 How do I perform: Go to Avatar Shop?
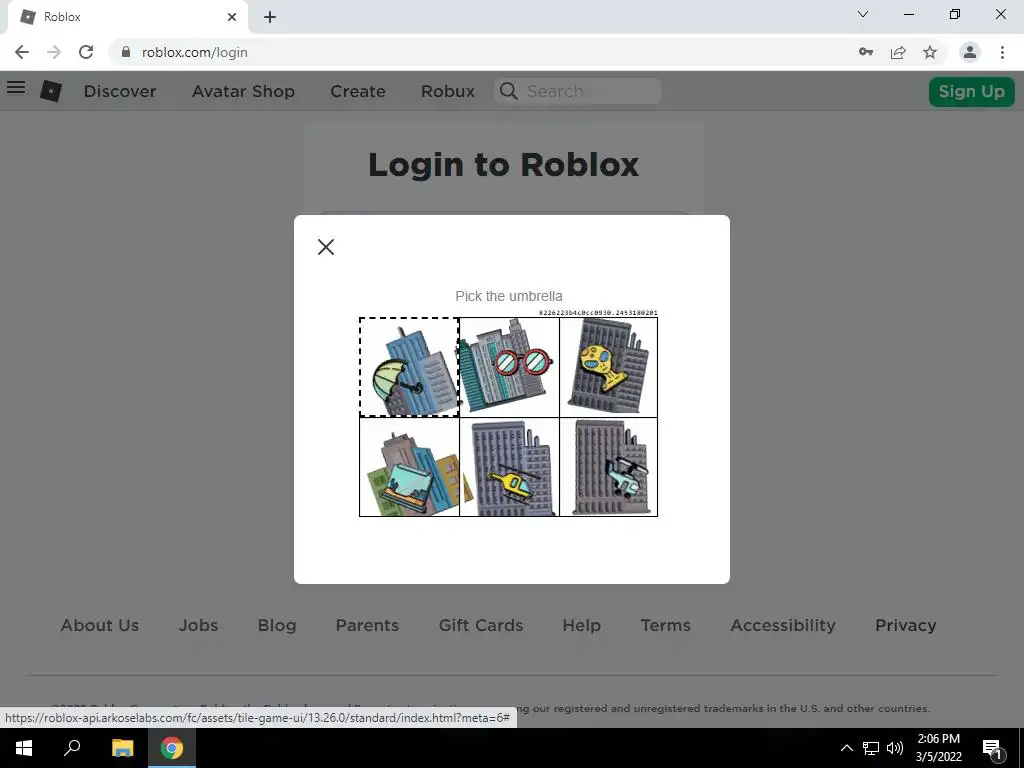(243, 91)
